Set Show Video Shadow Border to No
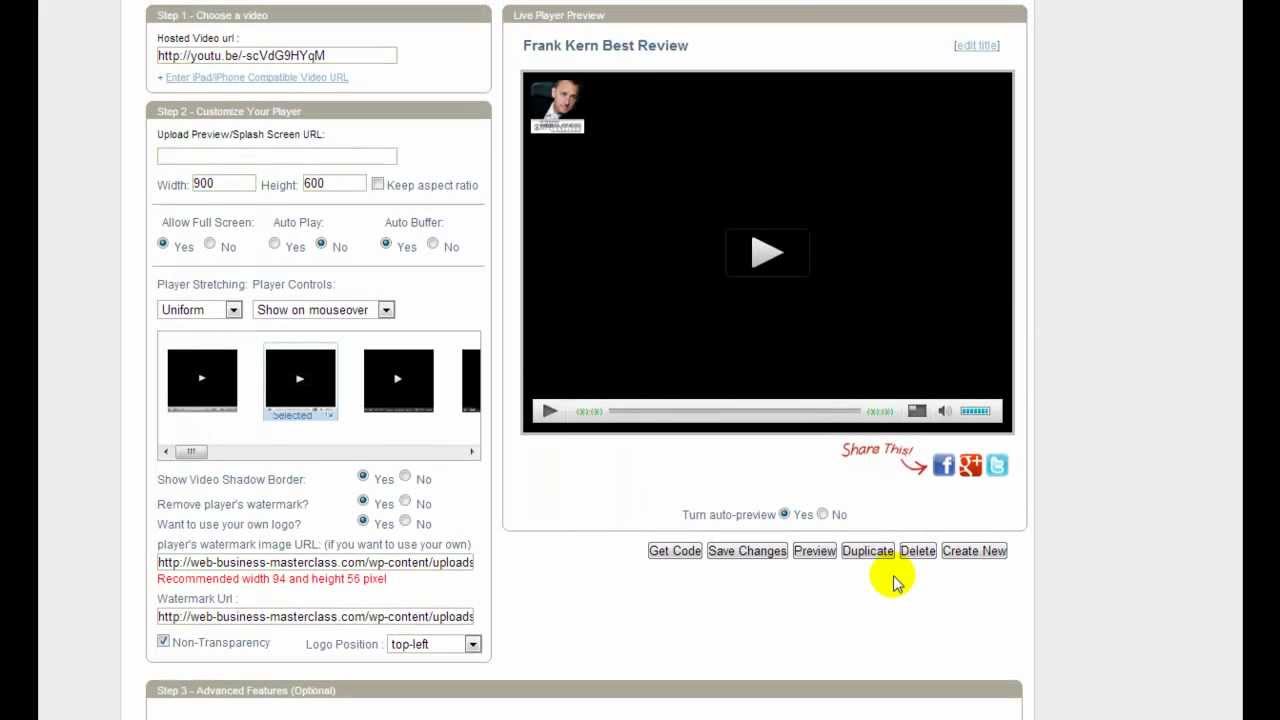The width and height of the screenshot is (1280, 720). click(405, 476)
